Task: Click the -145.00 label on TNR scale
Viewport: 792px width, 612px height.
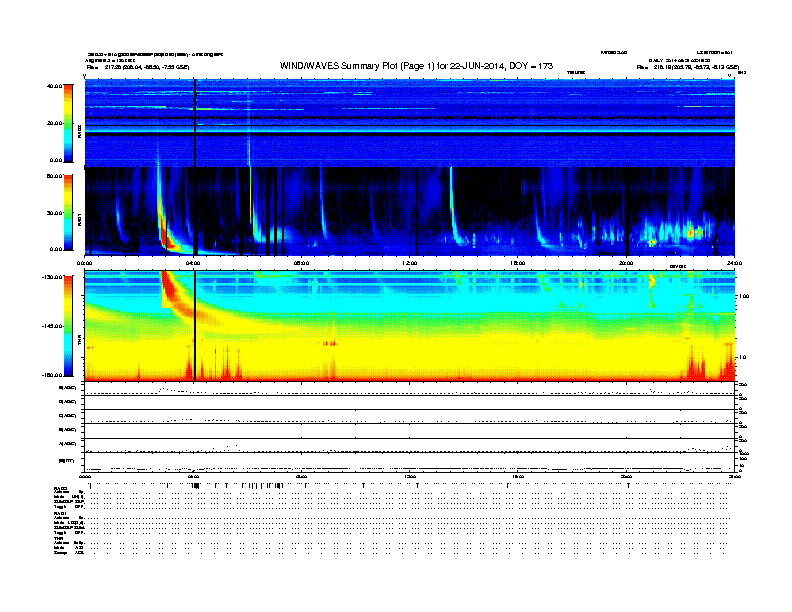Action: point(53,326)
